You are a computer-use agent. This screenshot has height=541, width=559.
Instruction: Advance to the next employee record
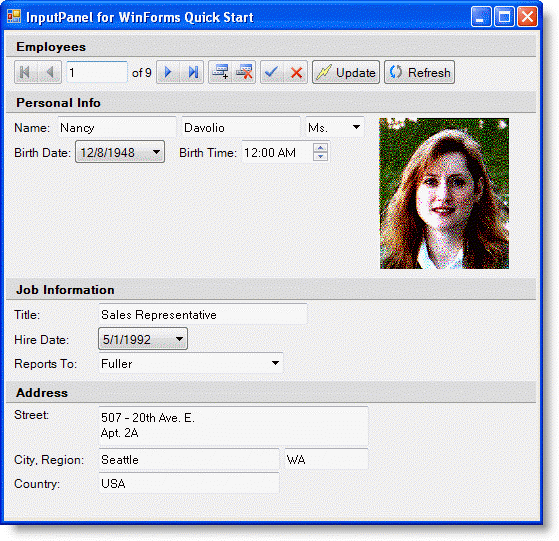pos(168,72)
